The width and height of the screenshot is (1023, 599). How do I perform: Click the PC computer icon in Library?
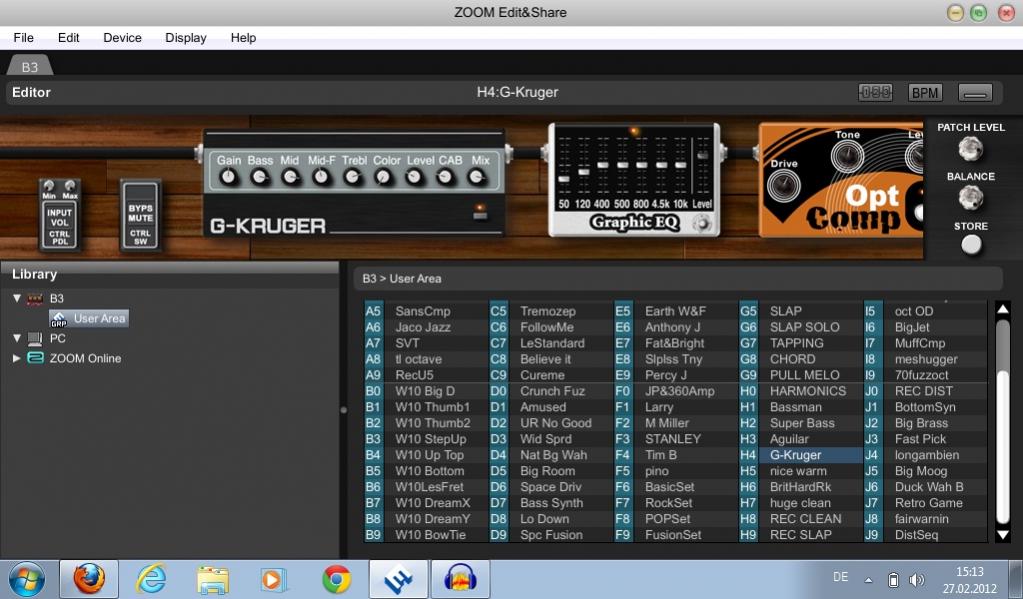coord(35,339)
